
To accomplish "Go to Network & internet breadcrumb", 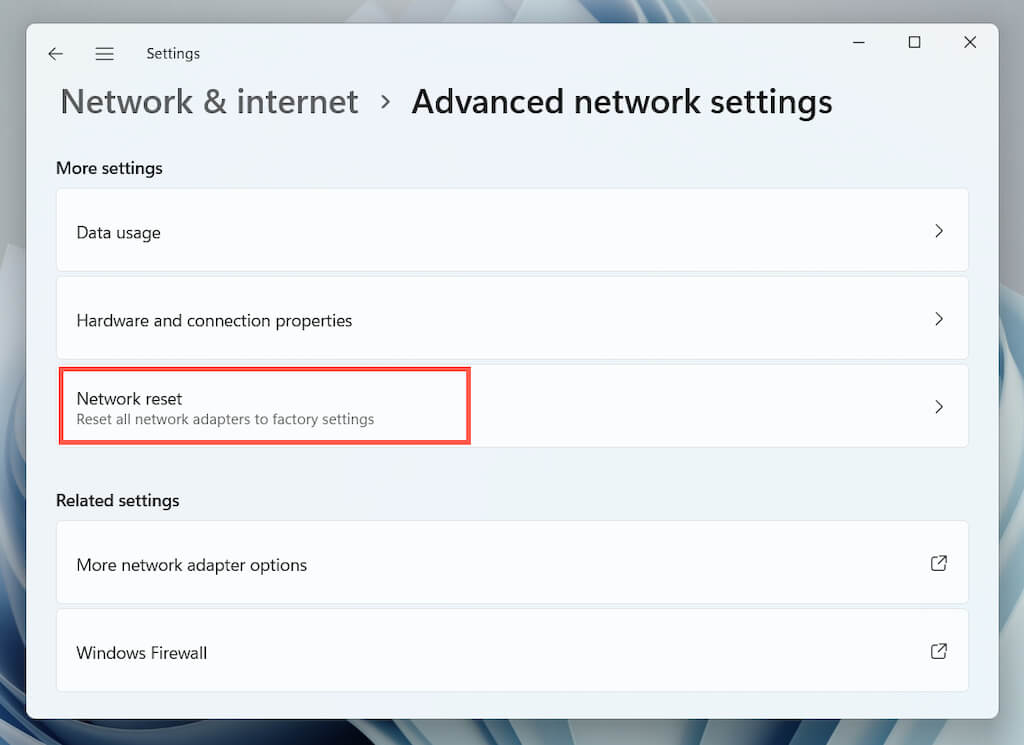I will 209,102.
